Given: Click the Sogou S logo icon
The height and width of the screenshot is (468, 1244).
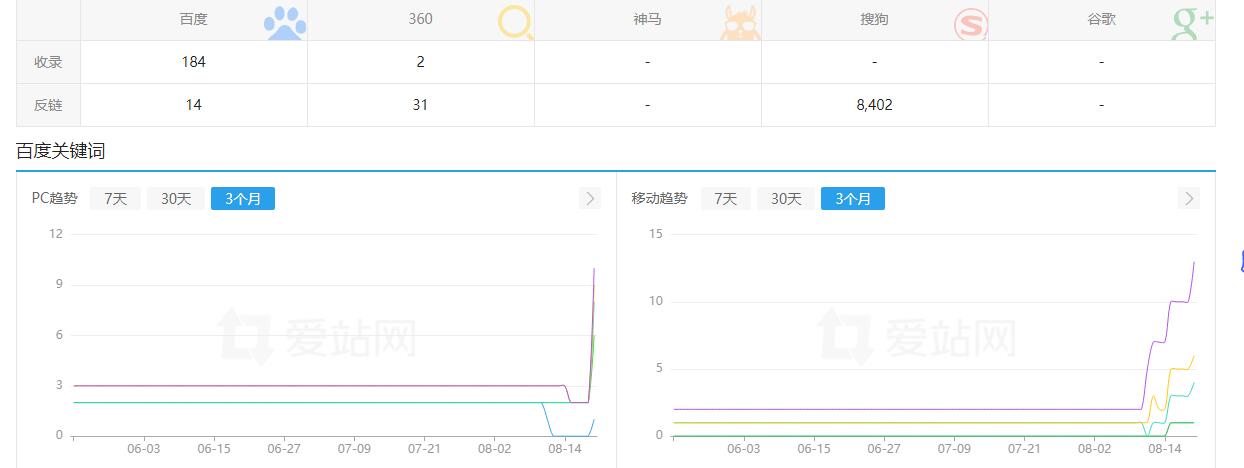Looking at the screenshot, I should click(970, 25).
